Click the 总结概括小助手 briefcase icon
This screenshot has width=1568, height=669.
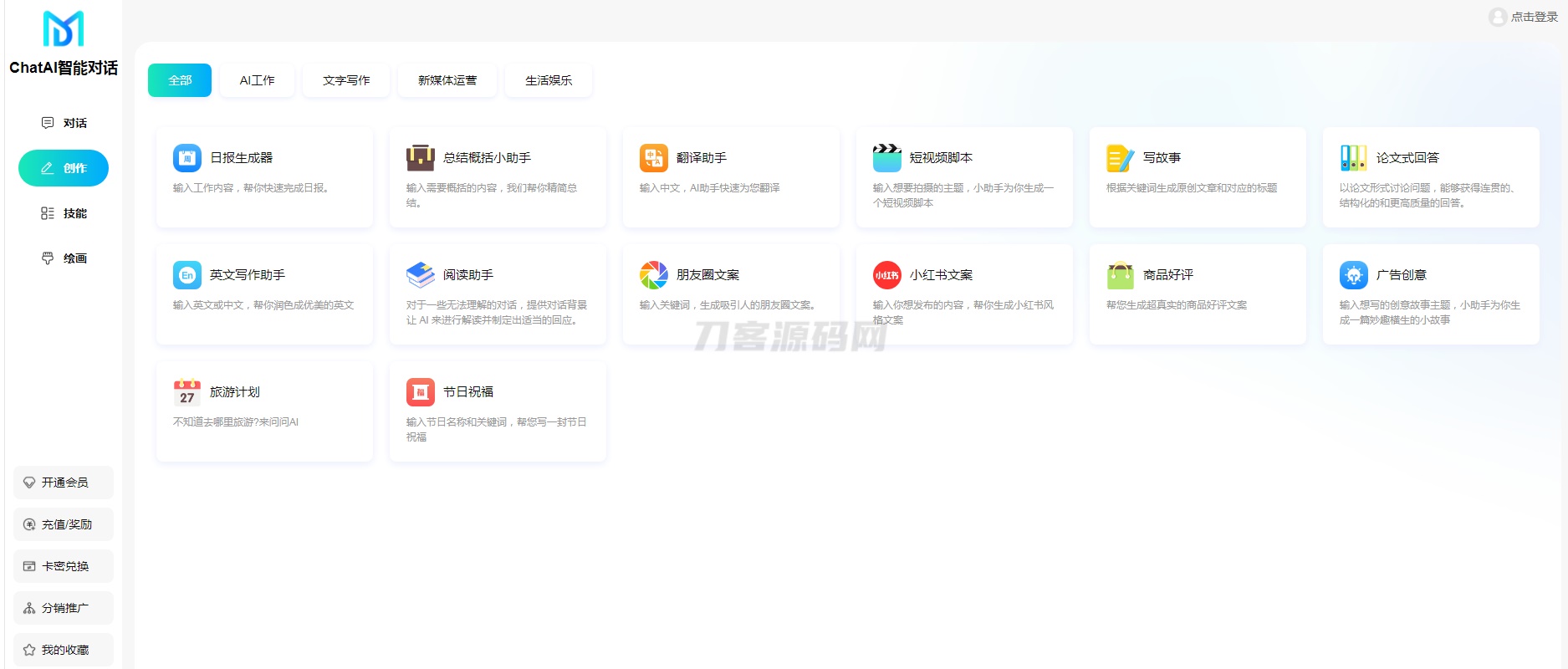[420, 158]
